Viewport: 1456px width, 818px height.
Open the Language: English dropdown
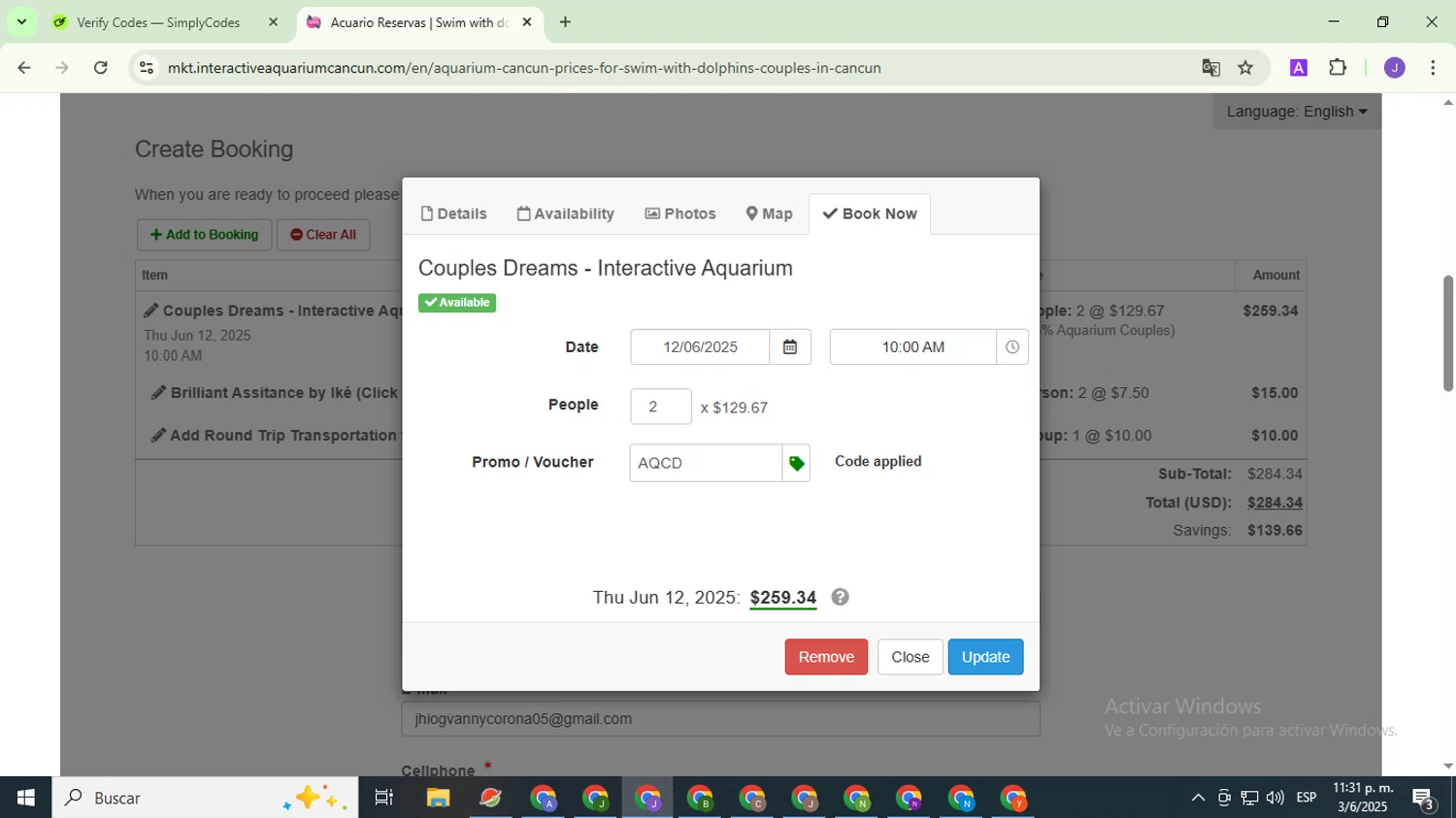point(1297,112)
